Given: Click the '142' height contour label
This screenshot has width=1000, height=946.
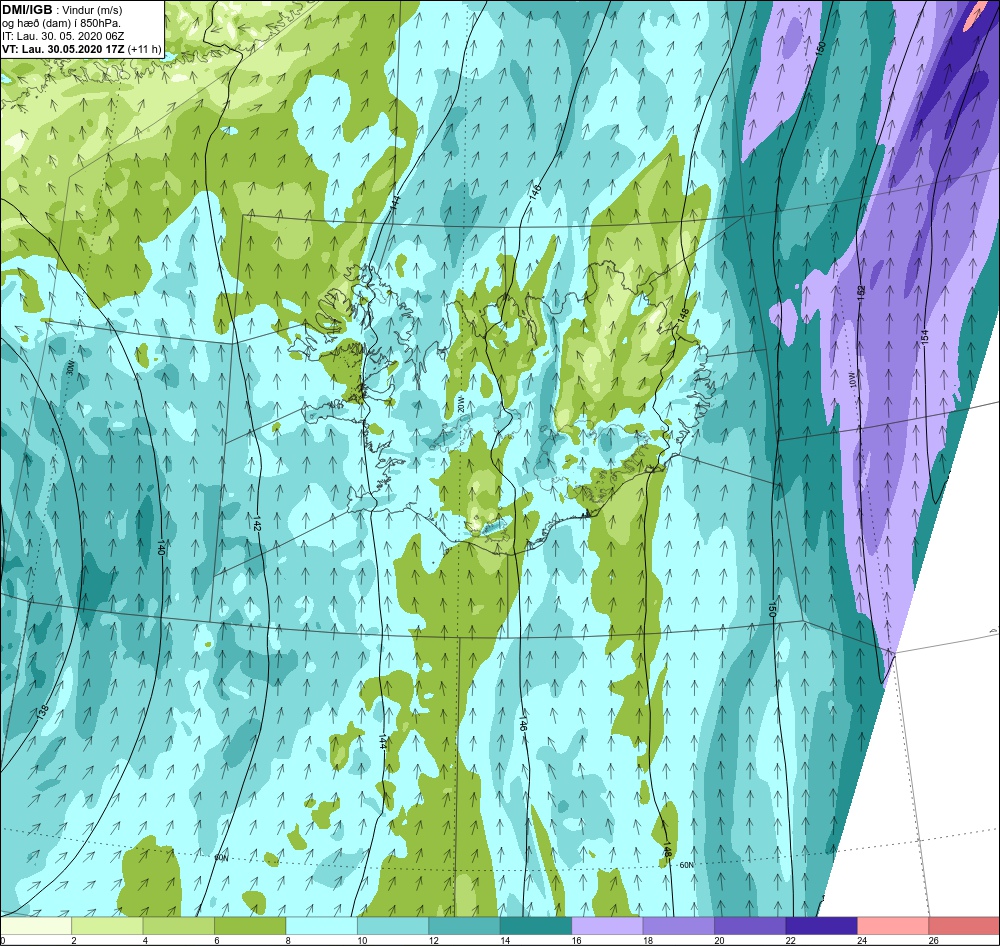Looking at the screenshot, I should pos(256,523).
